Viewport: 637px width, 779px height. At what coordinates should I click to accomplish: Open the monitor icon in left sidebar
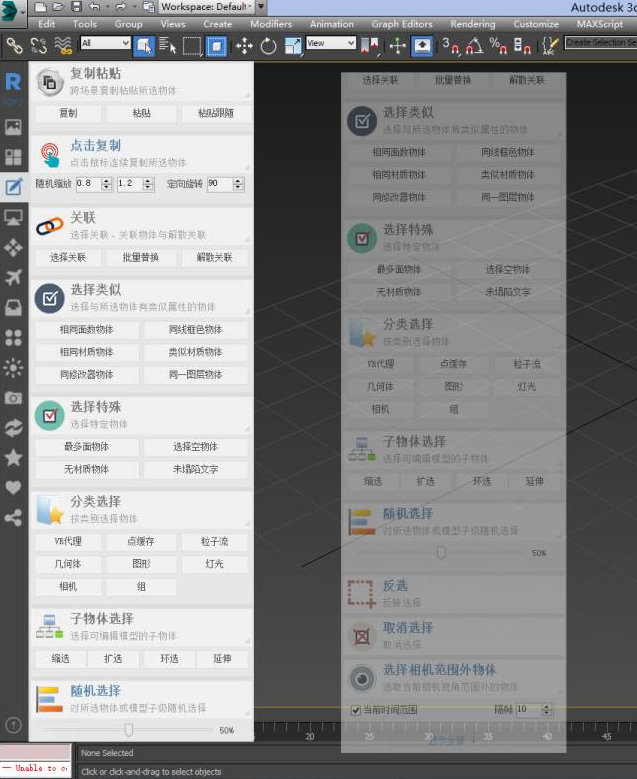[13, 217]
